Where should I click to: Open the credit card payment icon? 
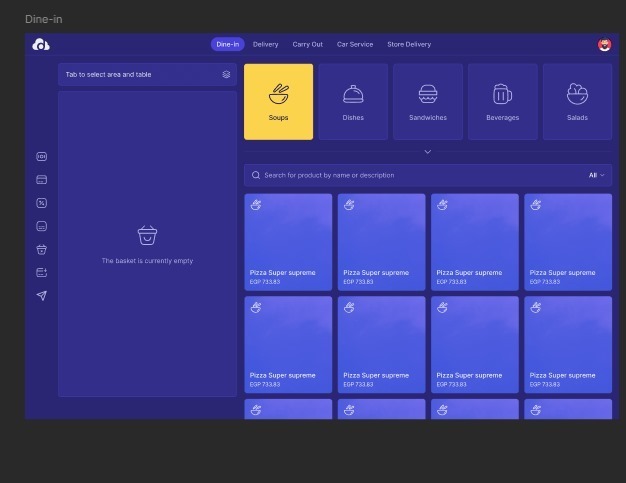tap(41, 180)
